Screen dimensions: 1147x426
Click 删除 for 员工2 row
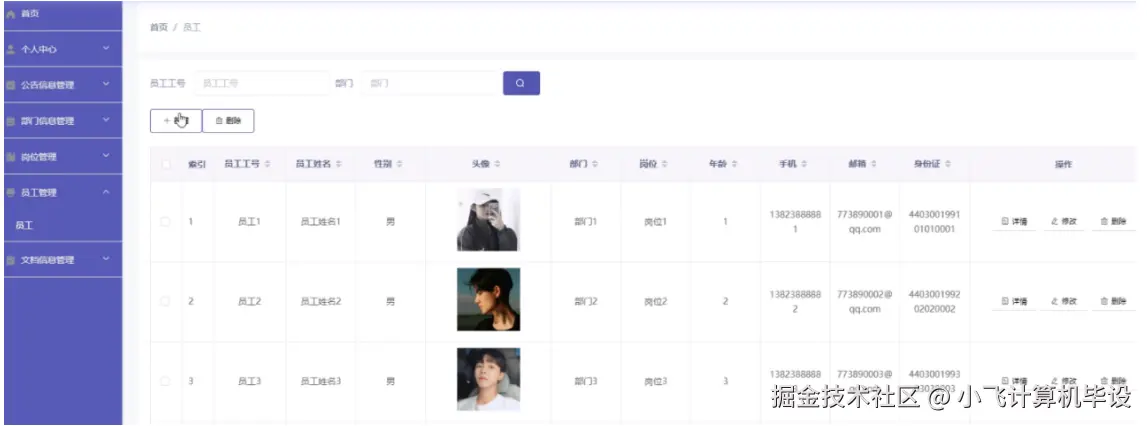click(x=1113, y=301)
